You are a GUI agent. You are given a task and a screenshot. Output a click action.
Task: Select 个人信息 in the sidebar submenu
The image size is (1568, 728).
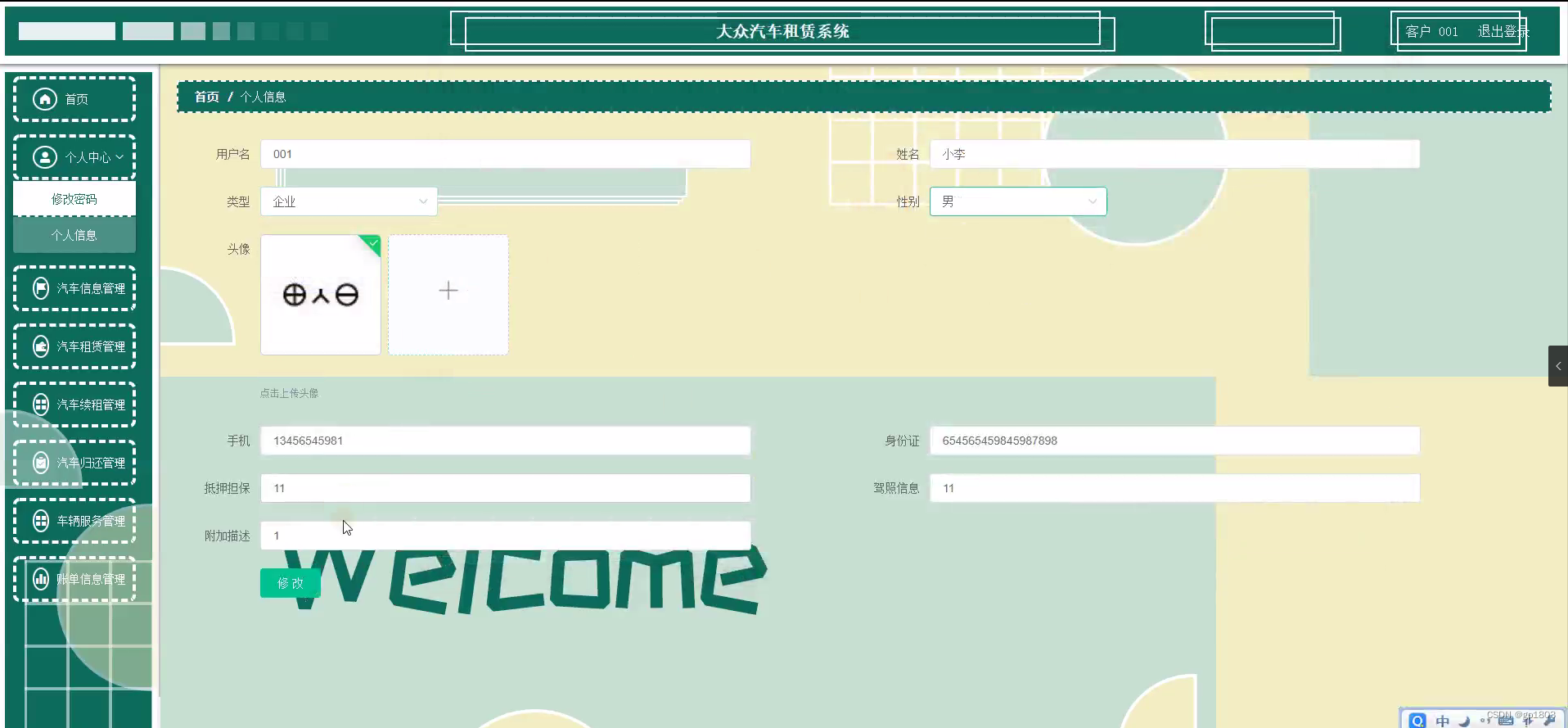click(74, 235)
